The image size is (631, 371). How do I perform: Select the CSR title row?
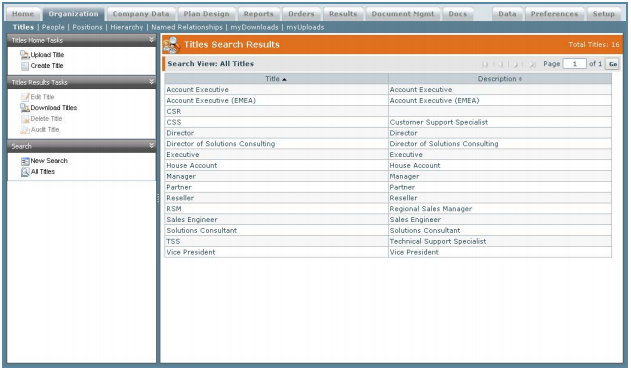(x=388, y=111)
